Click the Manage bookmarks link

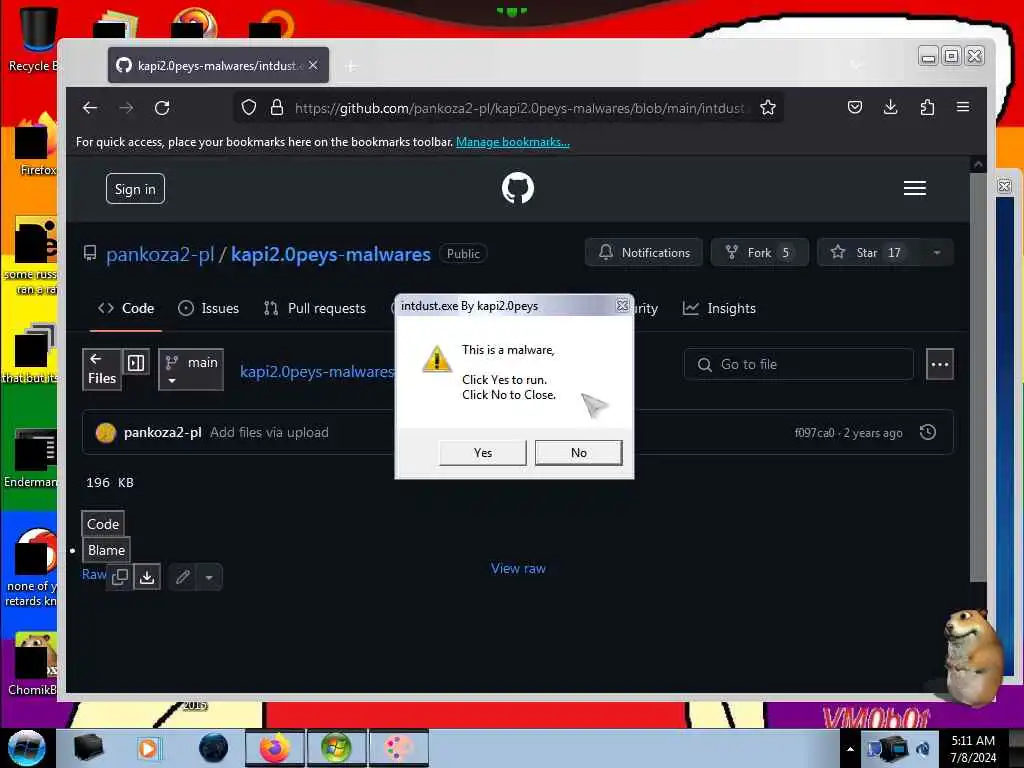tap(513, 142)
